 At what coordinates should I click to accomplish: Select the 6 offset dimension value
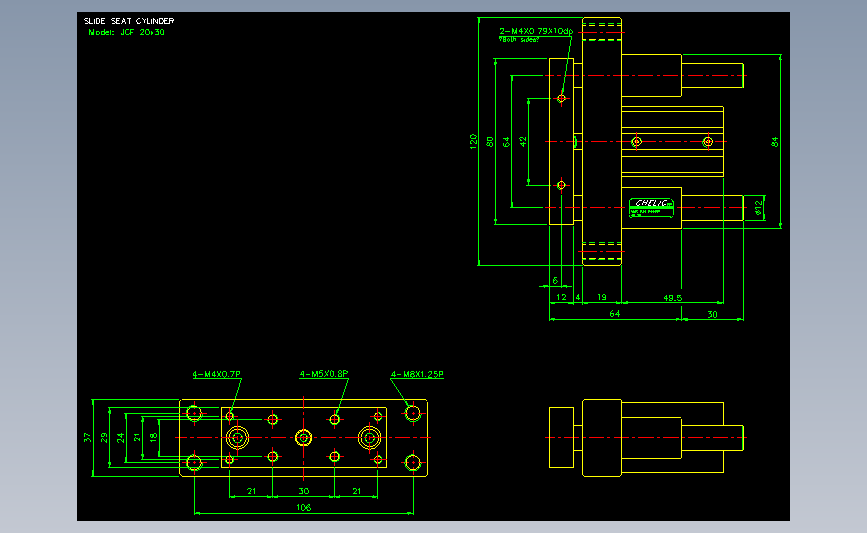click(555, 280)
